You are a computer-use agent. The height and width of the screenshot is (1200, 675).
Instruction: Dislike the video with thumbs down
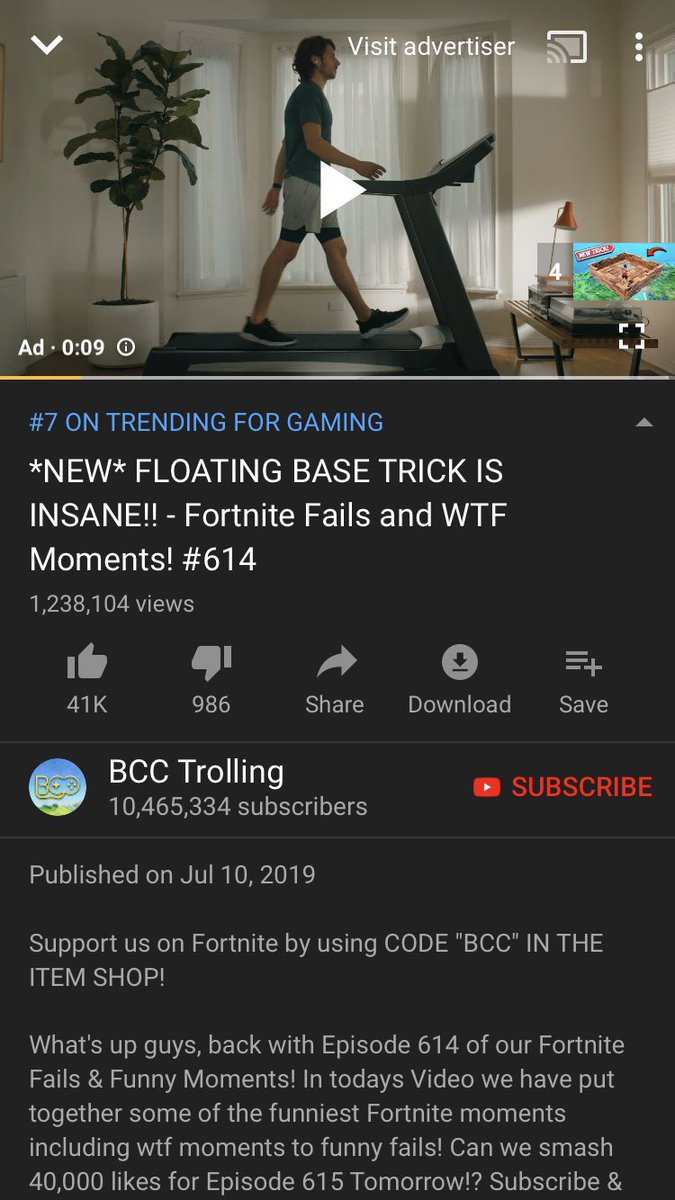click(x=211, y=679)
